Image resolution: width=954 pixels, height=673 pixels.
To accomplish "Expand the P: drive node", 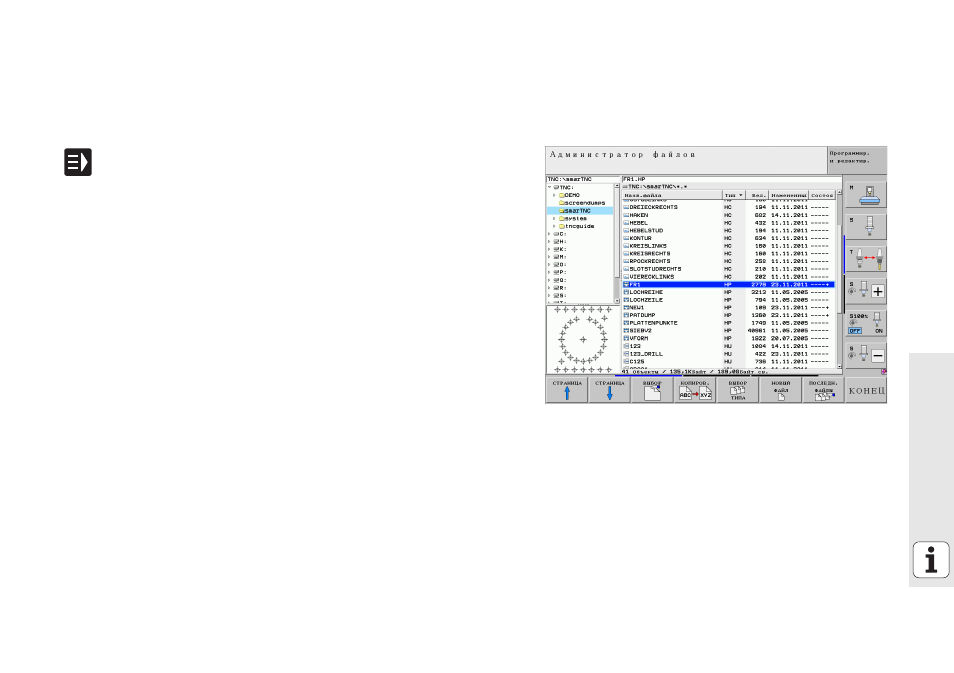I will 549,273.
